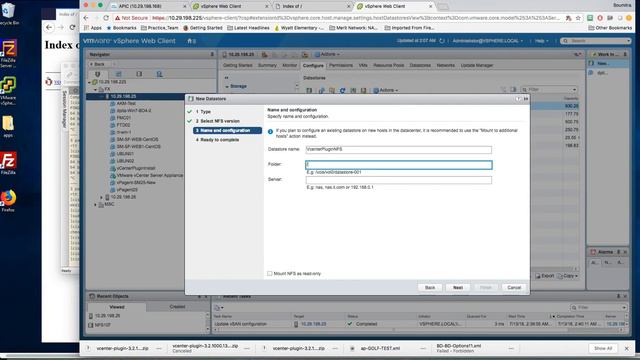
Task: Click the Recent Tasks Filter field
Action: (x=598, y=307)
